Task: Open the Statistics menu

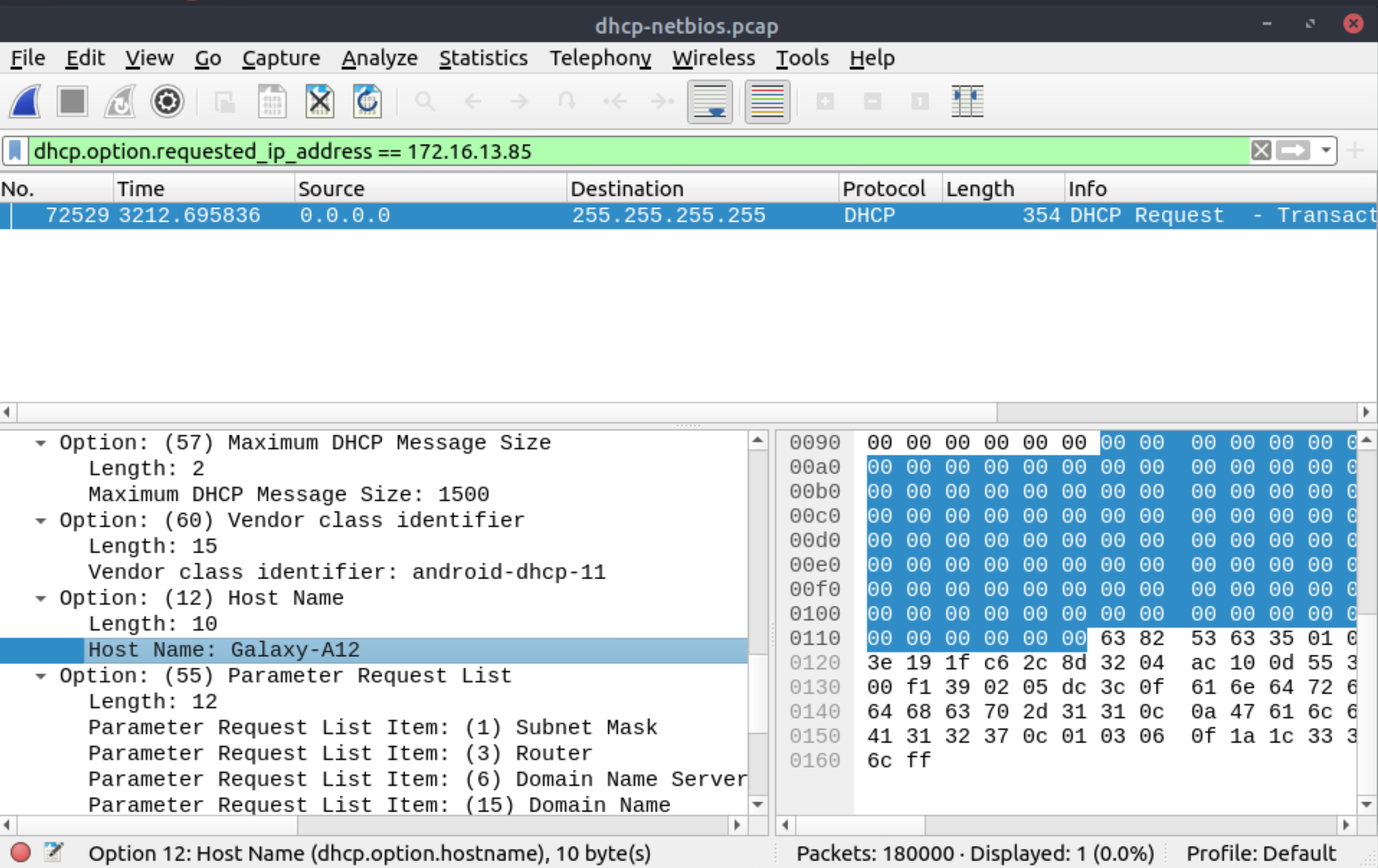Action: tap(484, 58)
